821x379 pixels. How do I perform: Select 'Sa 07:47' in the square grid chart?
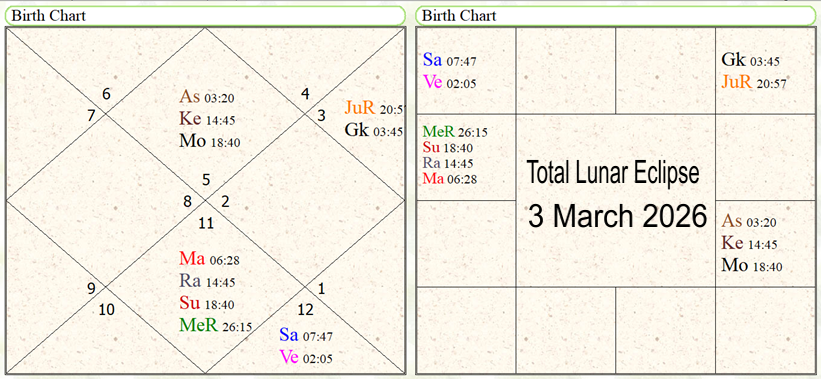(449, 60)
